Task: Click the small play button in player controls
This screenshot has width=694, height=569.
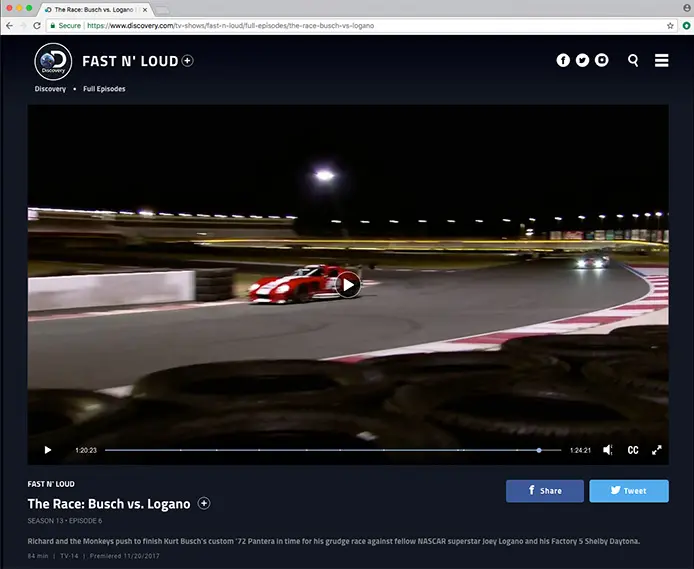Action: [x=48, y=450]
